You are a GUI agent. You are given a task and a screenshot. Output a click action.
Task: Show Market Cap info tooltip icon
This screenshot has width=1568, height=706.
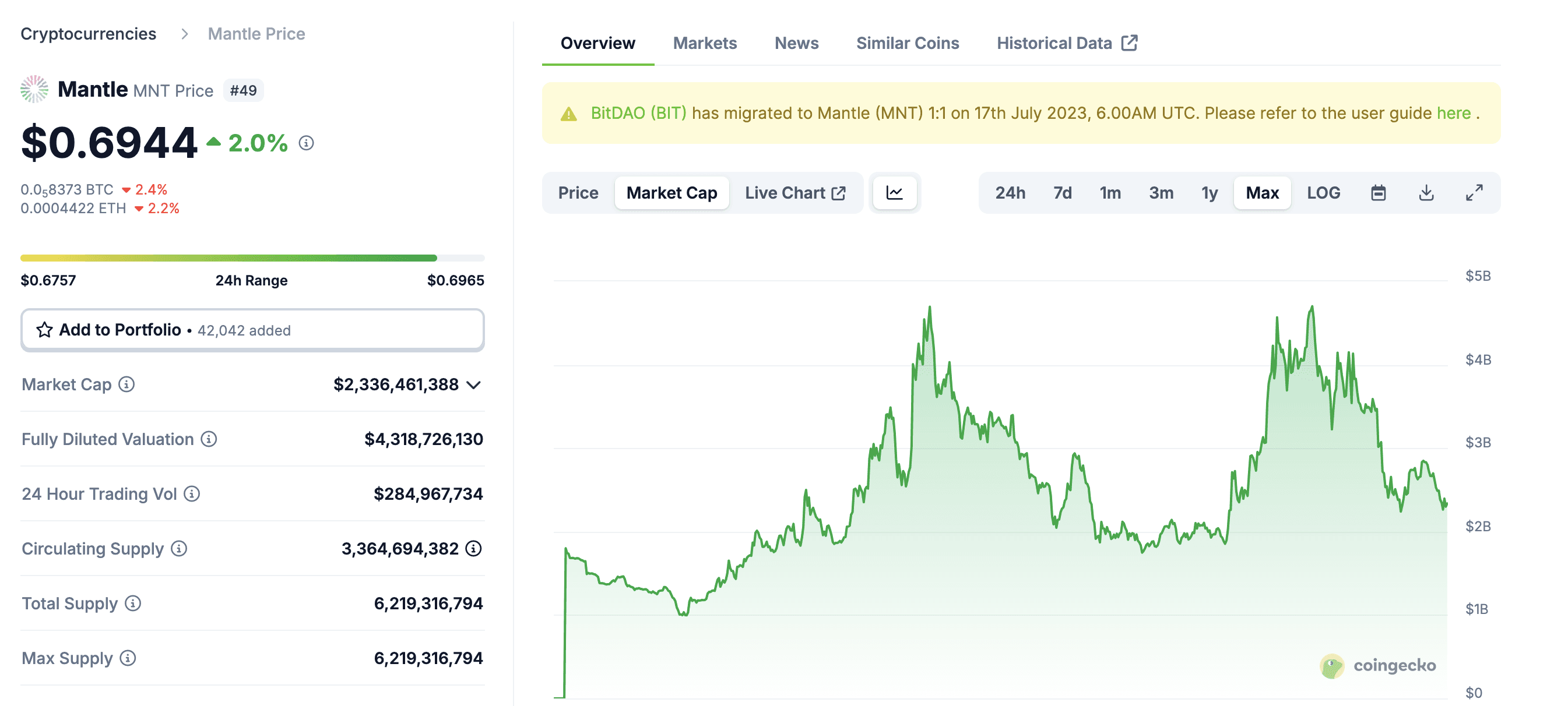pos(126,384)
